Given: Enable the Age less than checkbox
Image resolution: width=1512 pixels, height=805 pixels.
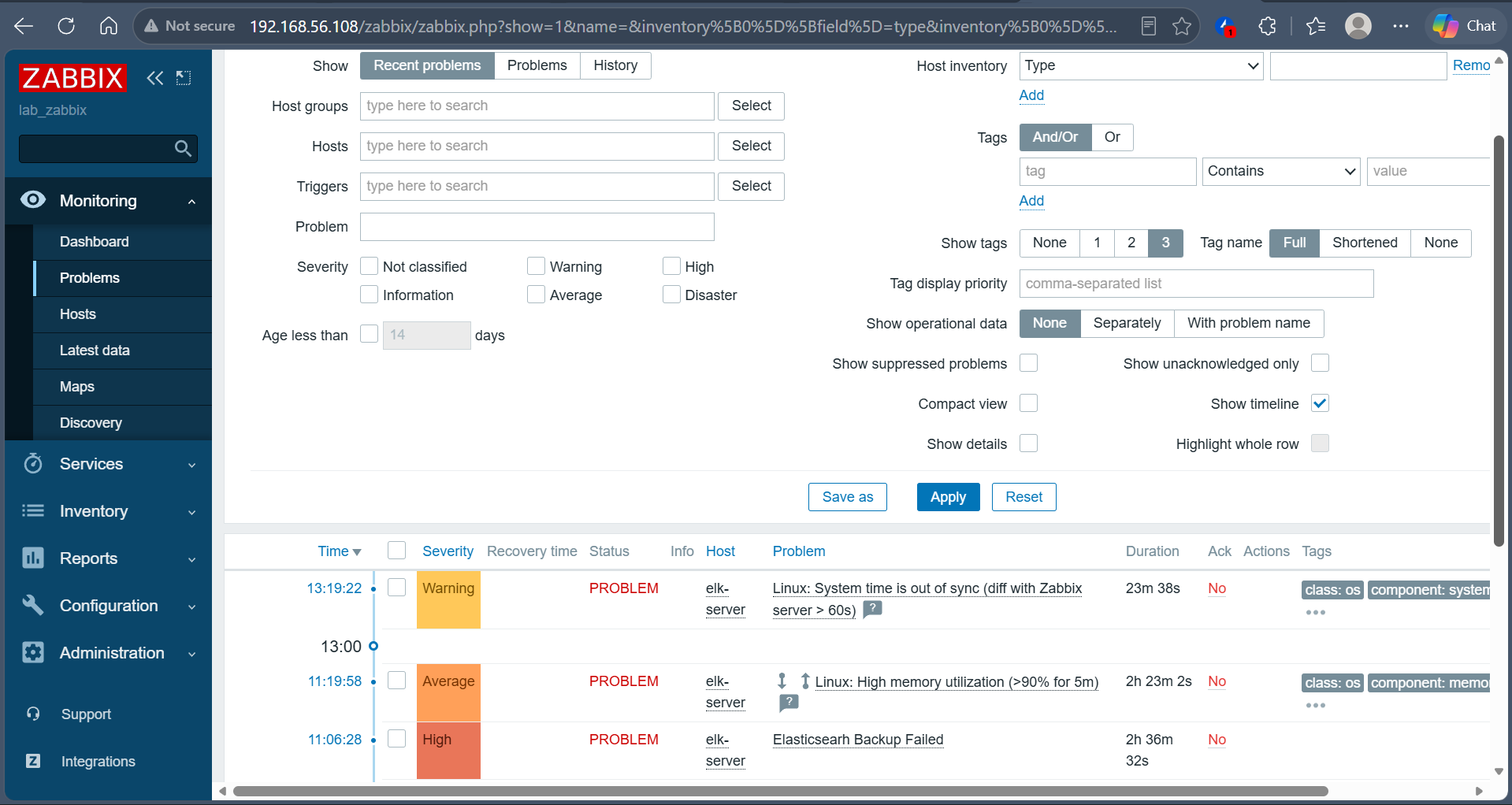Looking at the screenshot, I should (369, 334).
